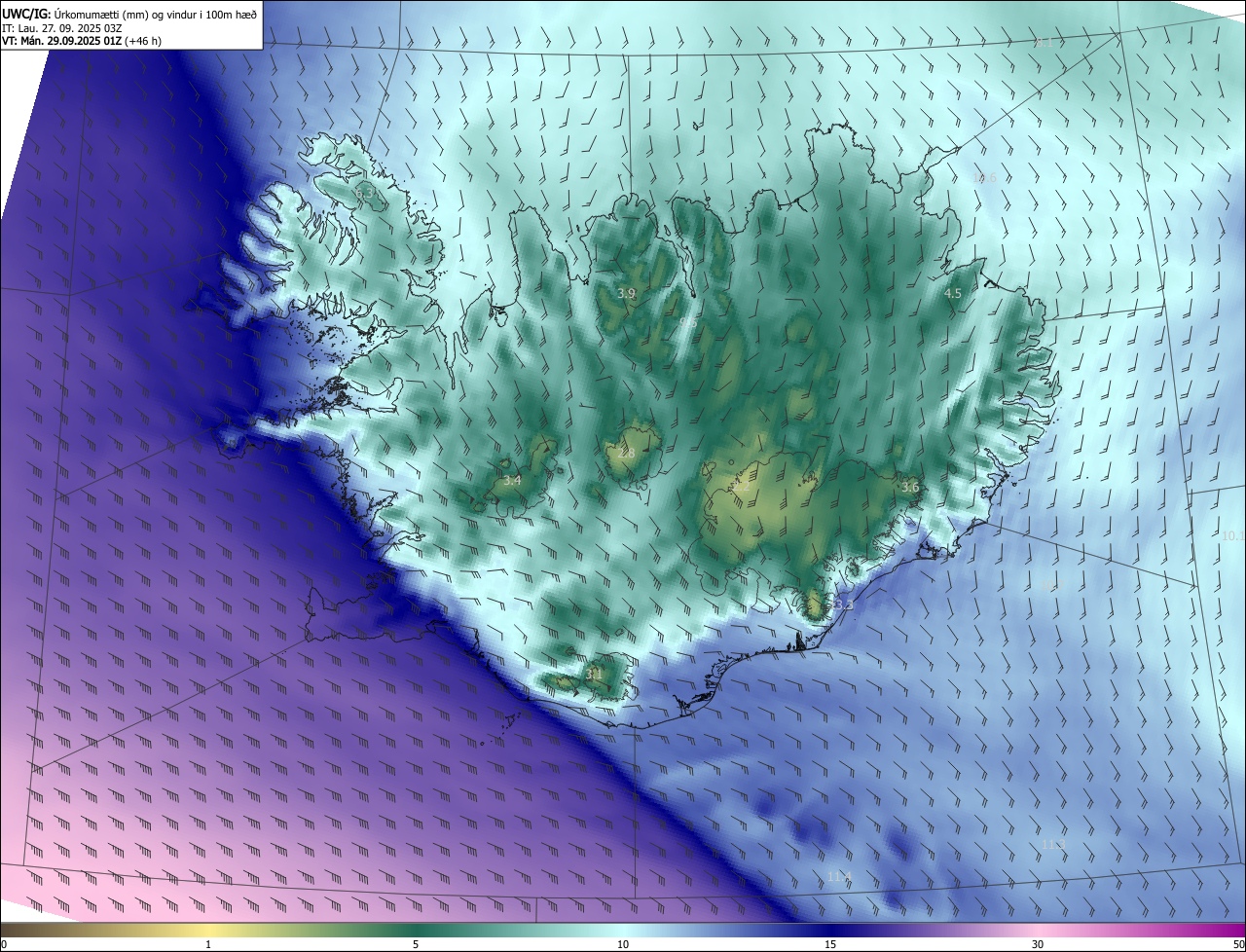This screenshot has height=952, width=1246.
Task: Click the 8.1 value label at the northern map edge
Action: pos(1044,42)
